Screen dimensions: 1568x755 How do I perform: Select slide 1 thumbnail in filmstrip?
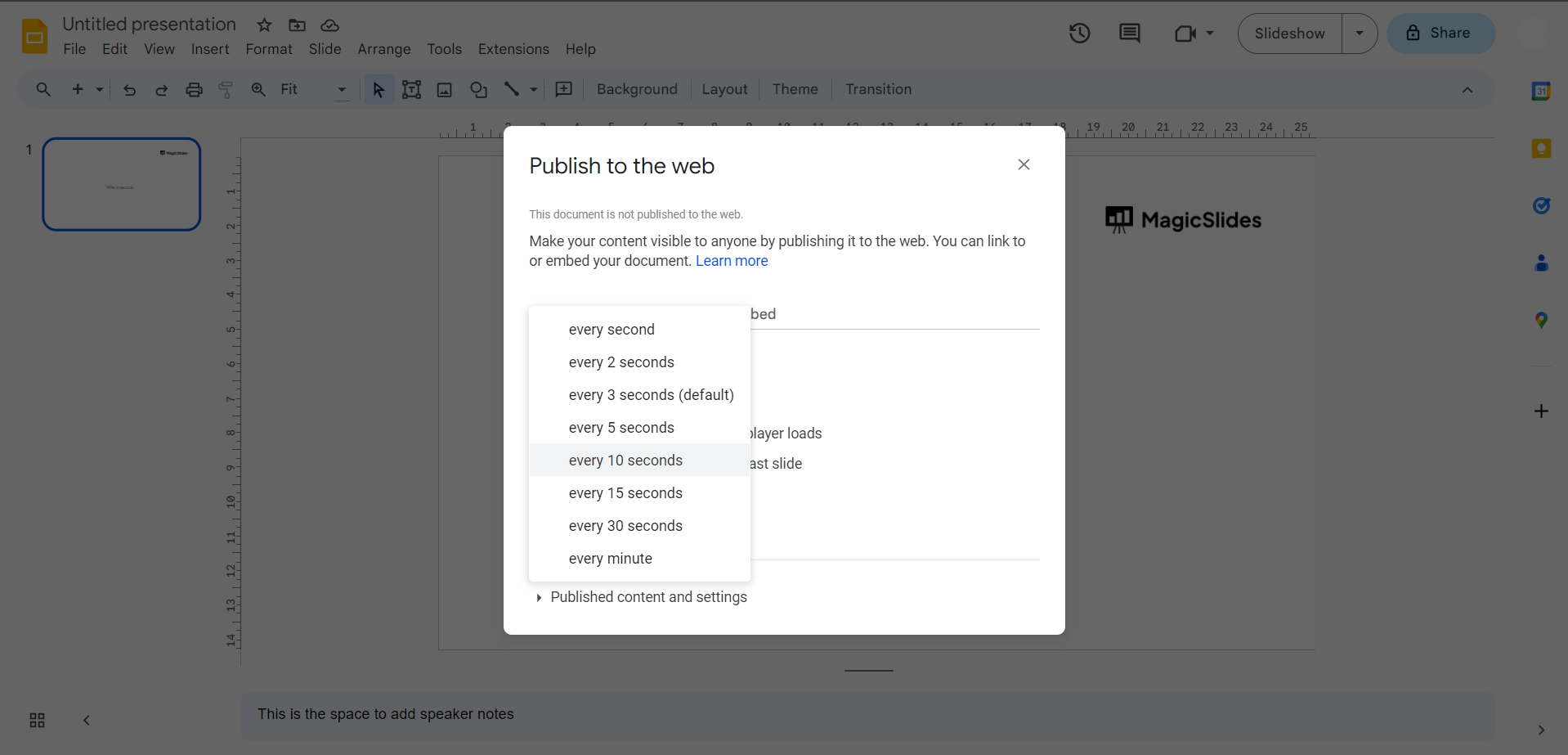[122, 184]
